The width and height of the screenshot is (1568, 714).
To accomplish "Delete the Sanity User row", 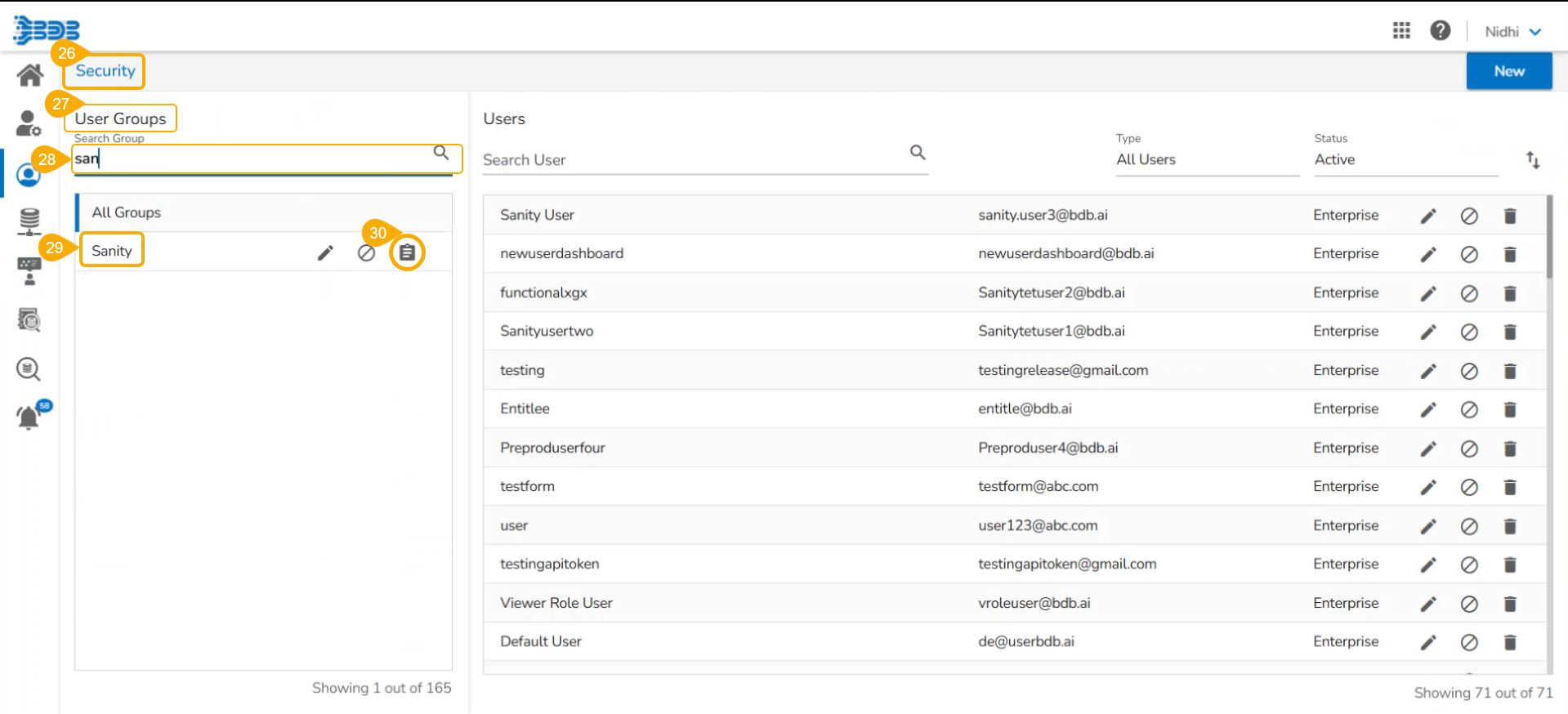I will (1509, 216).
